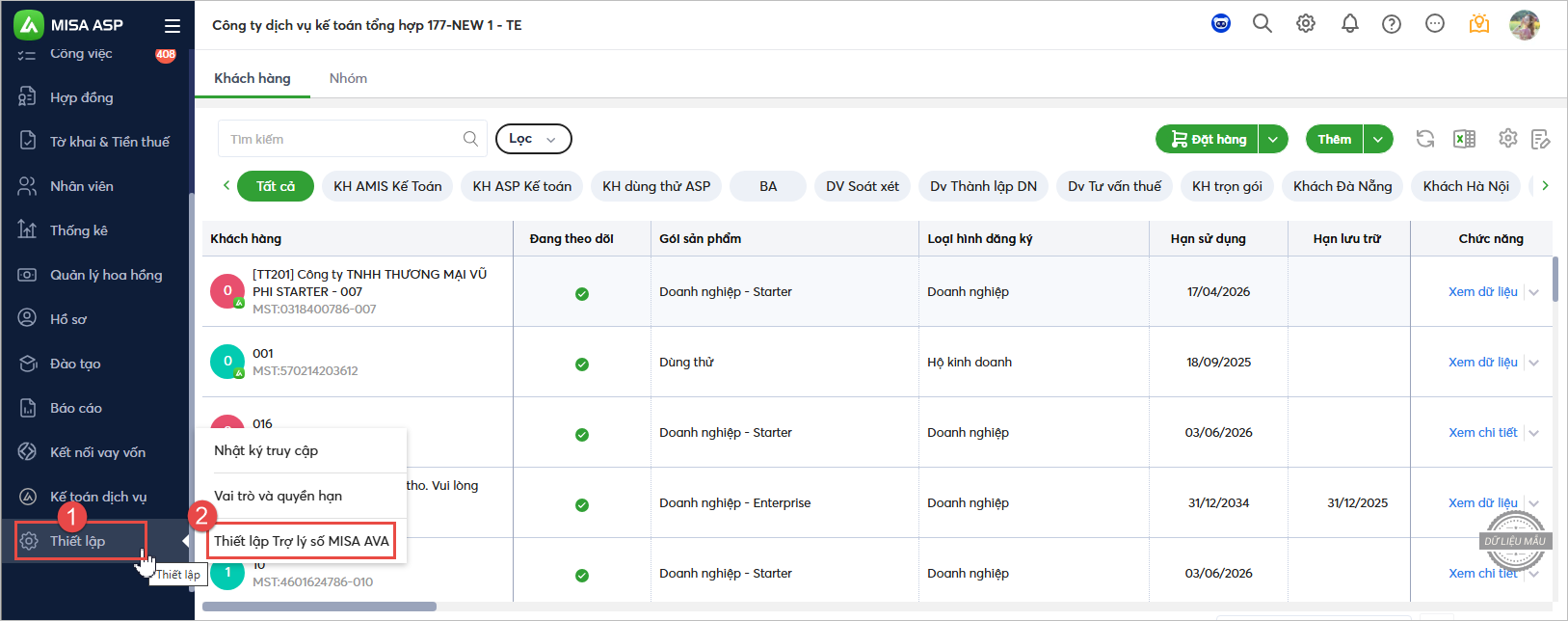This screenshot has height=621, width=1568.
Task: Open the top bar settings gear
Action: click(x=1306, y=23)
